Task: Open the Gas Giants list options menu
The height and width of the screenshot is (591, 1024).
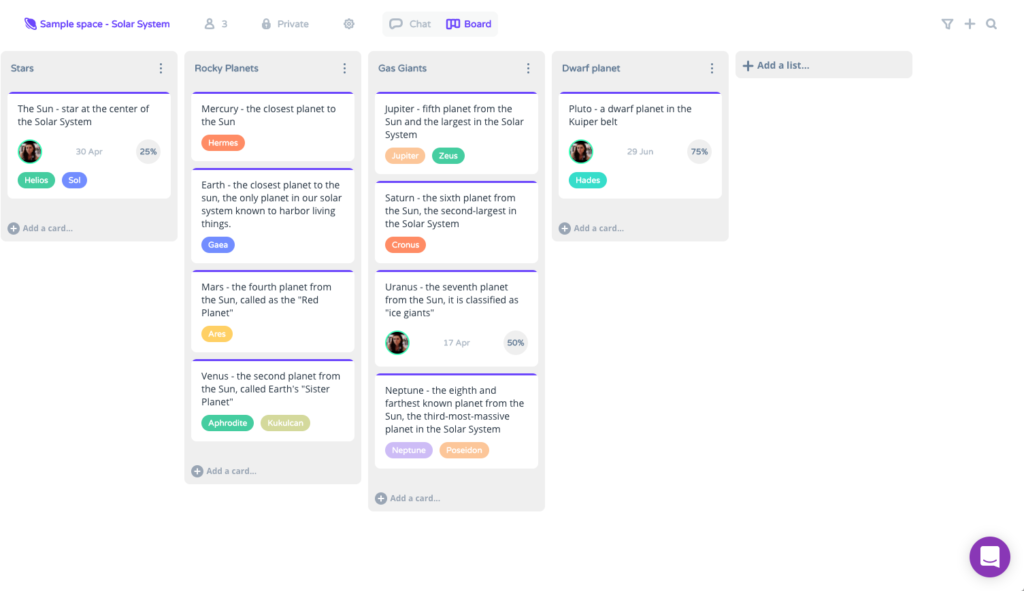Action: tap(528, 68)
